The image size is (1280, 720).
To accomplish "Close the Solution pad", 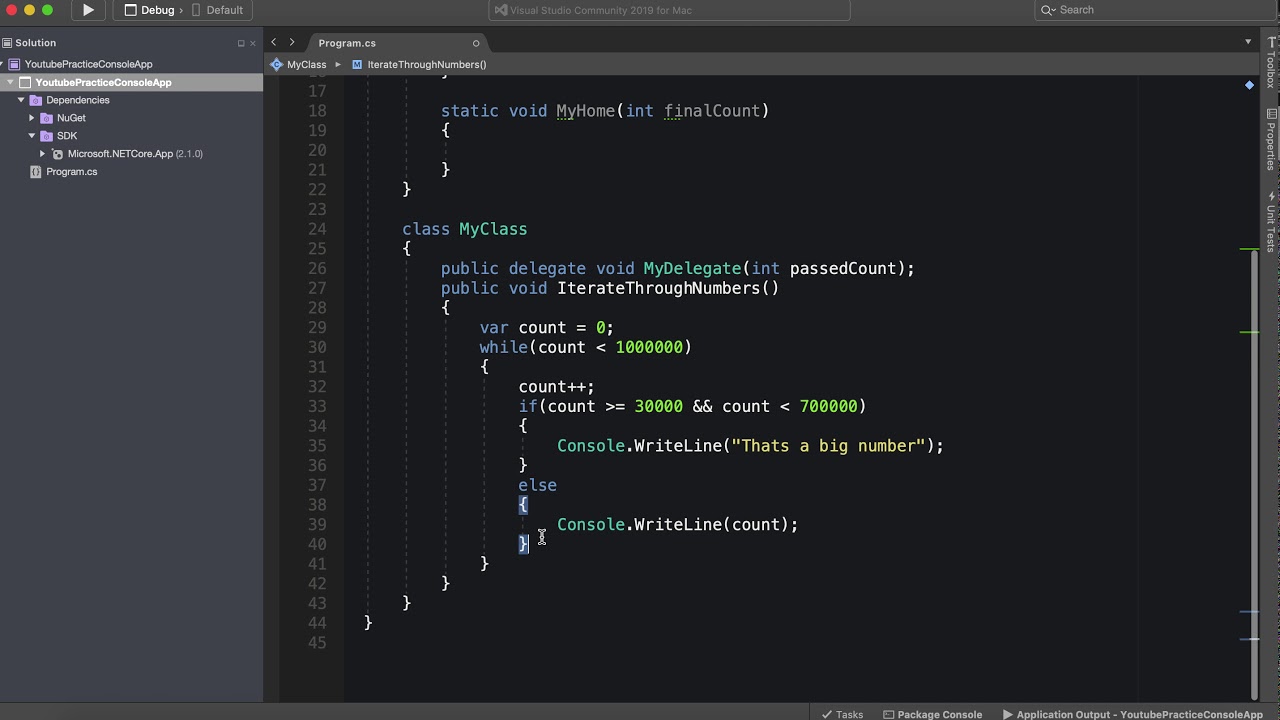I will [252, 43].
